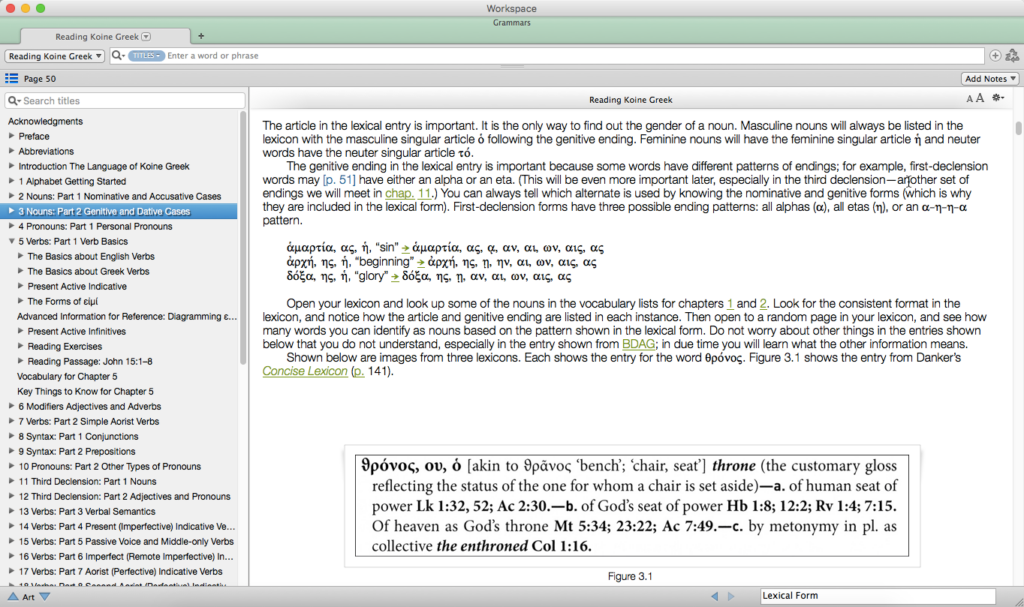1024x607 pixels.
Task: Click Grammars in the workspace zone bar
Action: point(511,21)
